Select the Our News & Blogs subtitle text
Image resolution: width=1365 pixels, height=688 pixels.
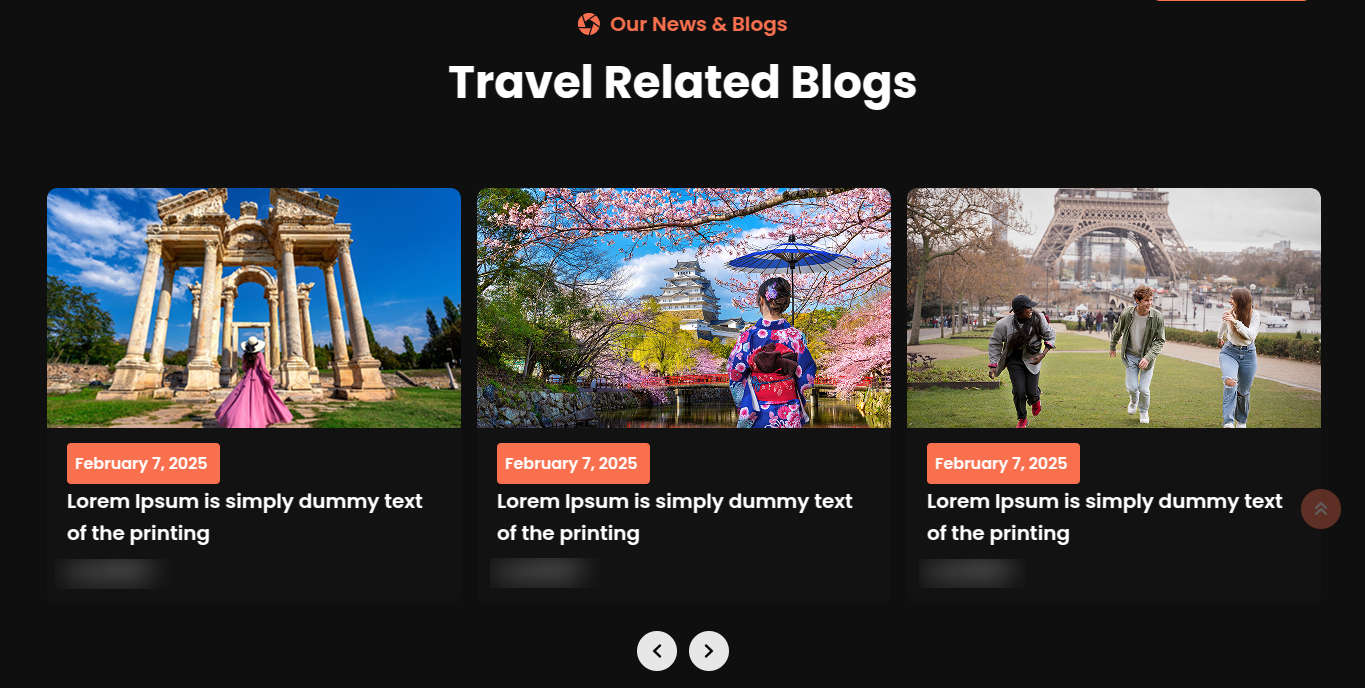pos(698,24)
